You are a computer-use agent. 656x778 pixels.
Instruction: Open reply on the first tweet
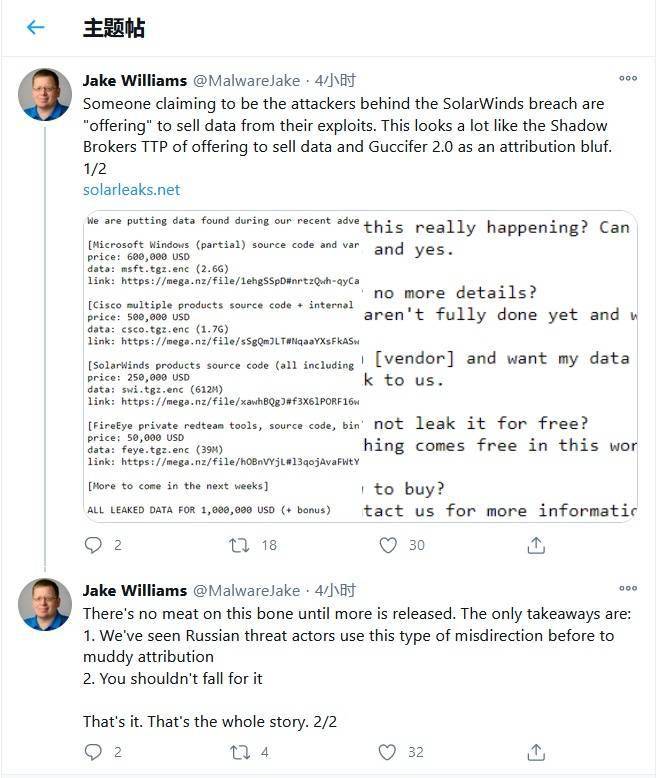tap(93, 545)
